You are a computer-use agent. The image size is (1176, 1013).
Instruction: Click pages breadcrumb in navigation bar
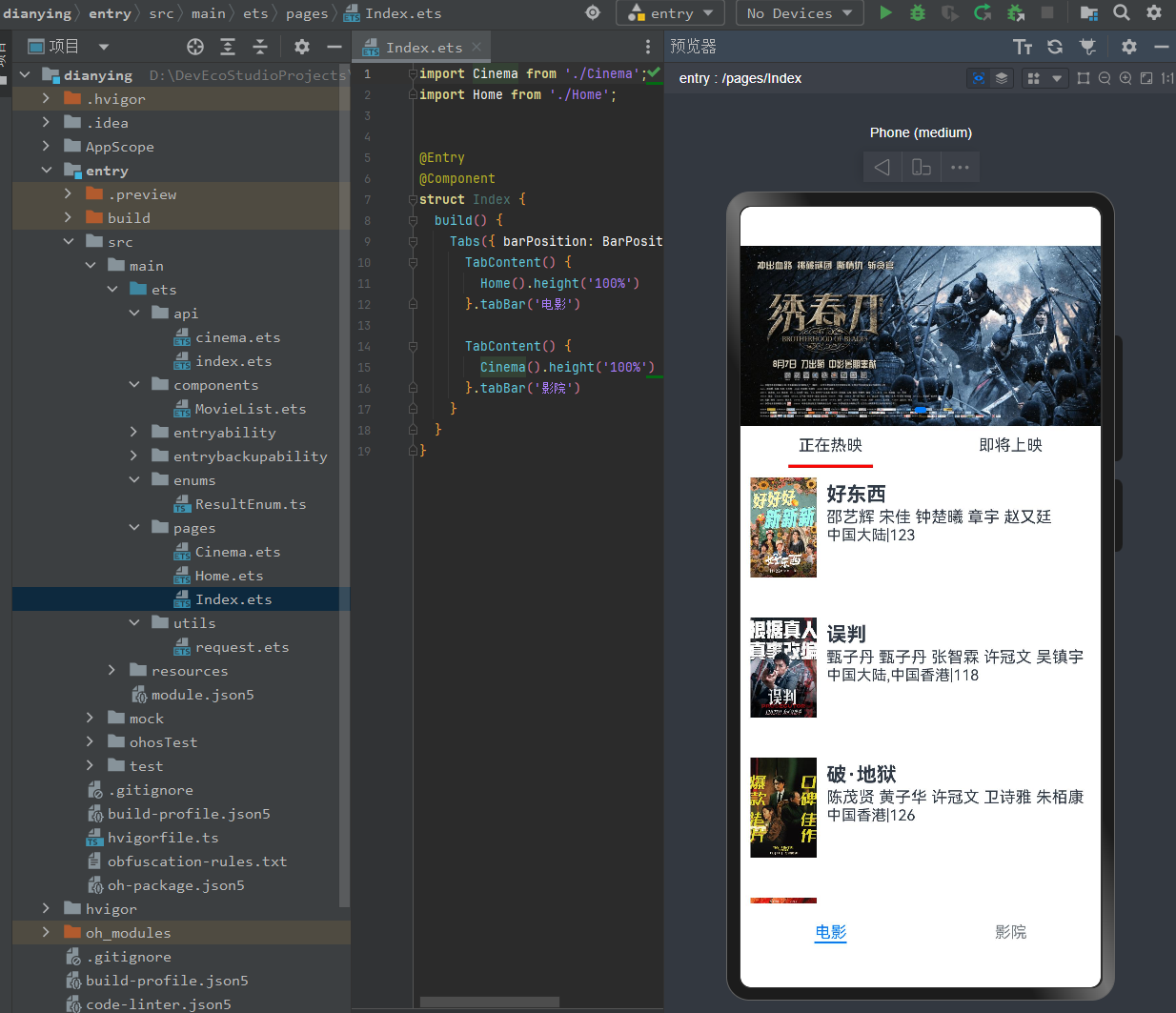pyautogui.click(x=307, y=13)
